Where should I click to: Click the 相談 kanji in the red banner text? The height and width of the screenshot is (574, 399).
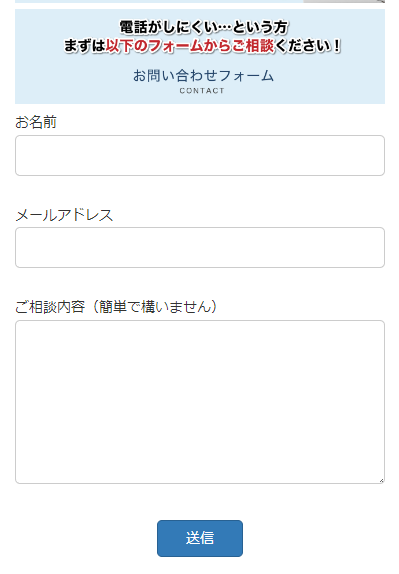point(260,46)
